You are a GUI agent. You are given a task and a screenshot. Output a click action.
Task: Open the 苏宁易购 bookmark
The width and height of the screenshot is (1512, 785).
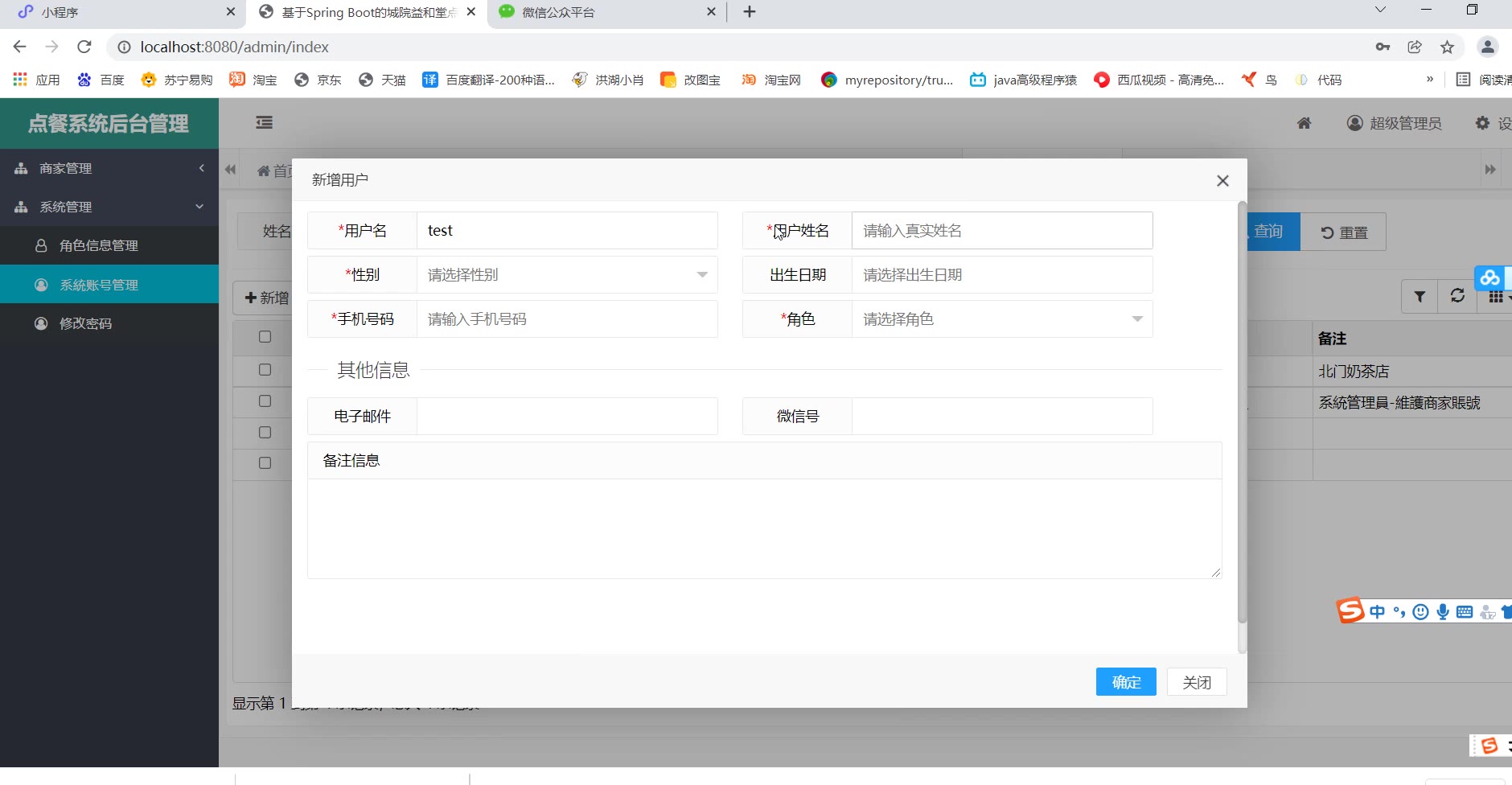[x=177, y=80]
